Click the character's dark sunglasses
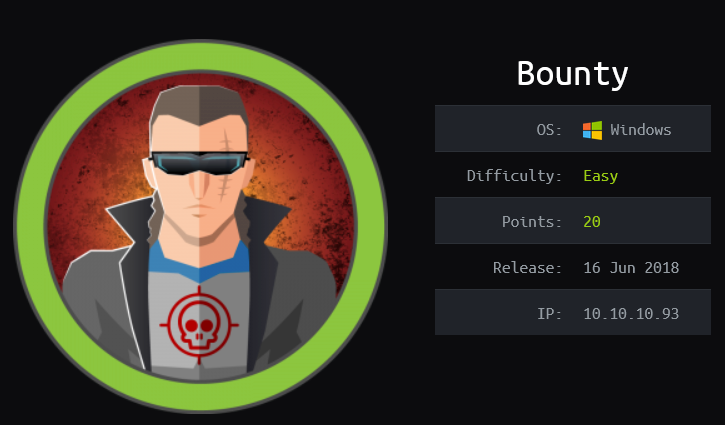 (x=199, y=163)
